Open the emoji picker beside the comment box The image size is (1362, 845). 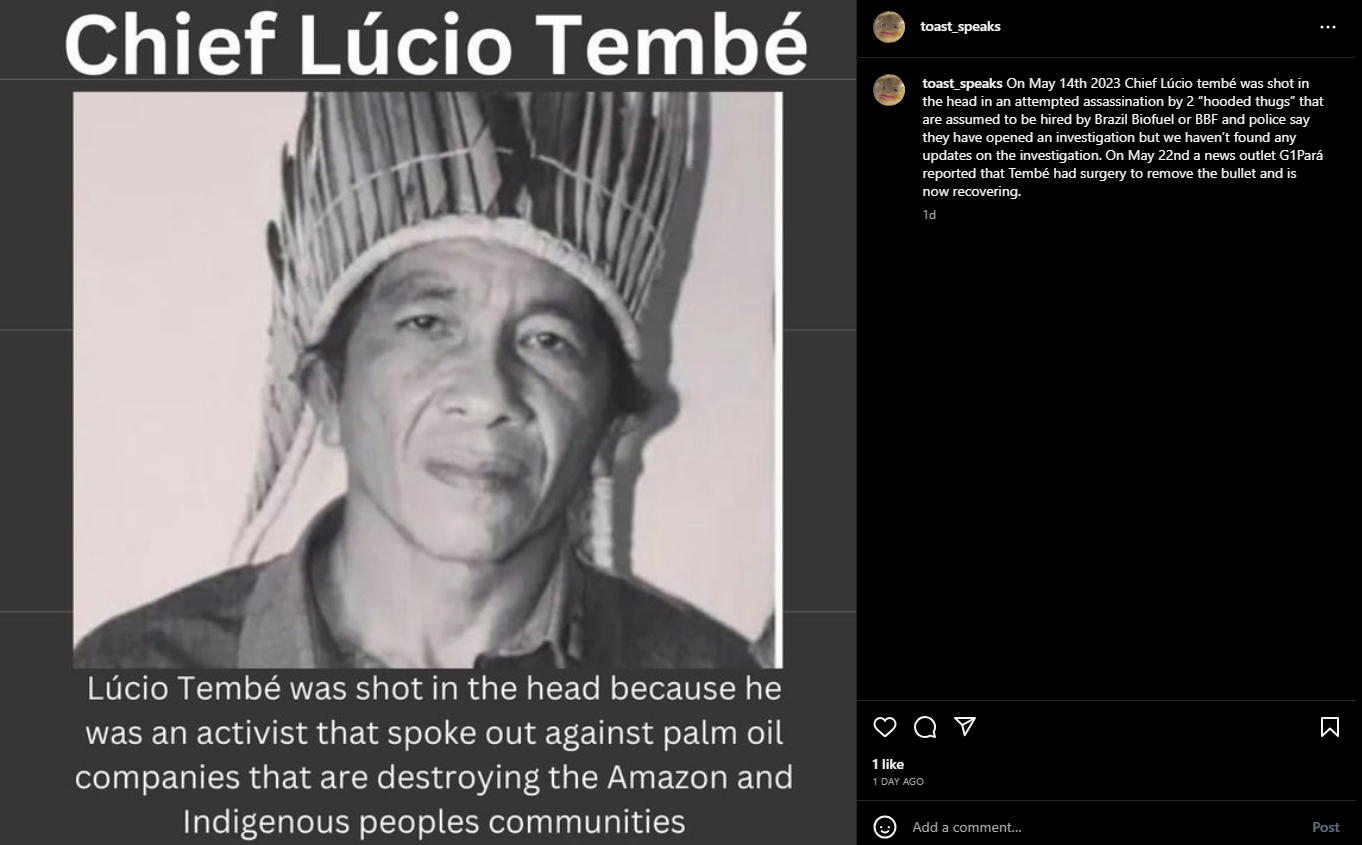885,827
